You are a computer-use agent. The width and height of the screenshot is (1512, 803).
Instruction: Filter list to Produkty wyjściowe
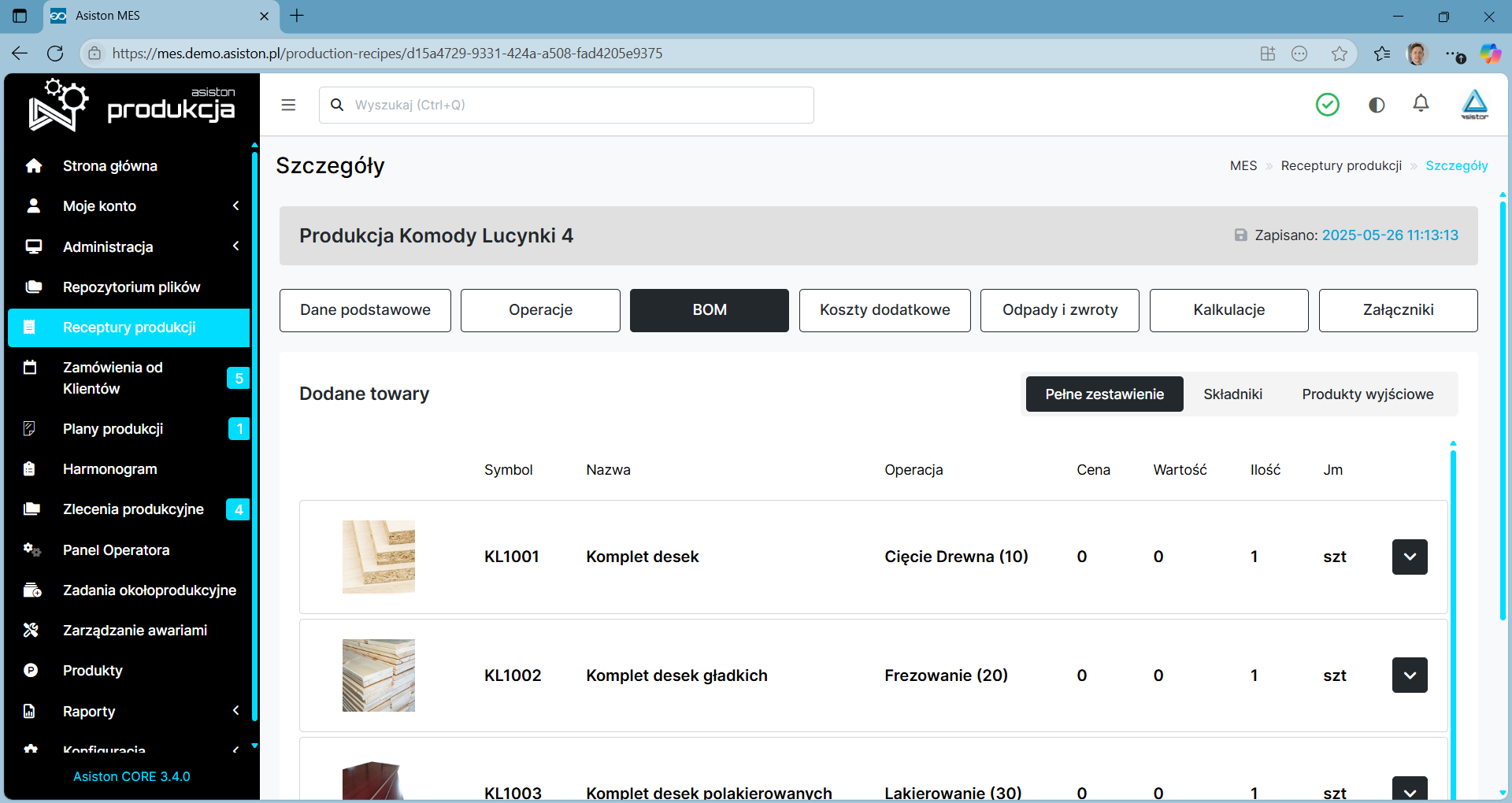(1367, 394)
